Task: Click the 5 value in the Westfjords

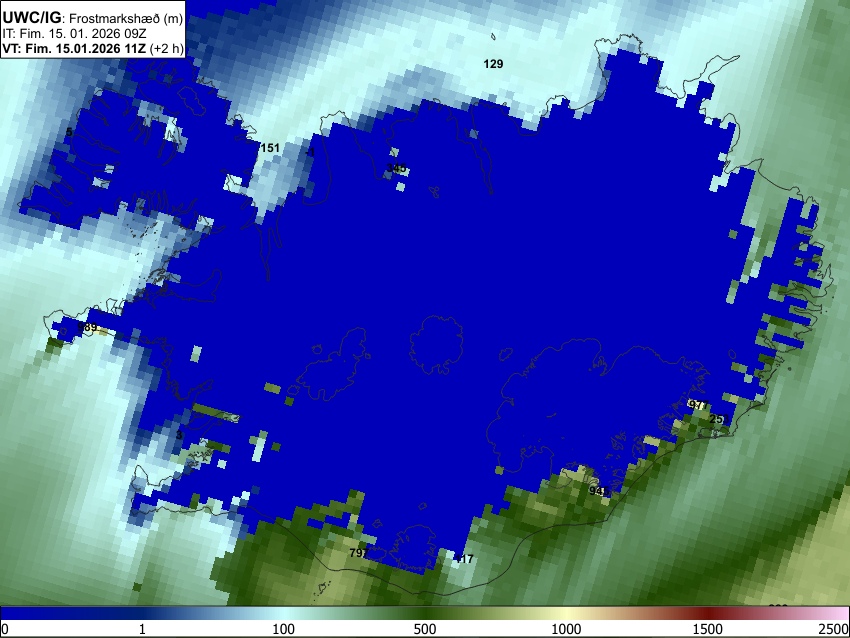Action: click(x=69, y=132)
